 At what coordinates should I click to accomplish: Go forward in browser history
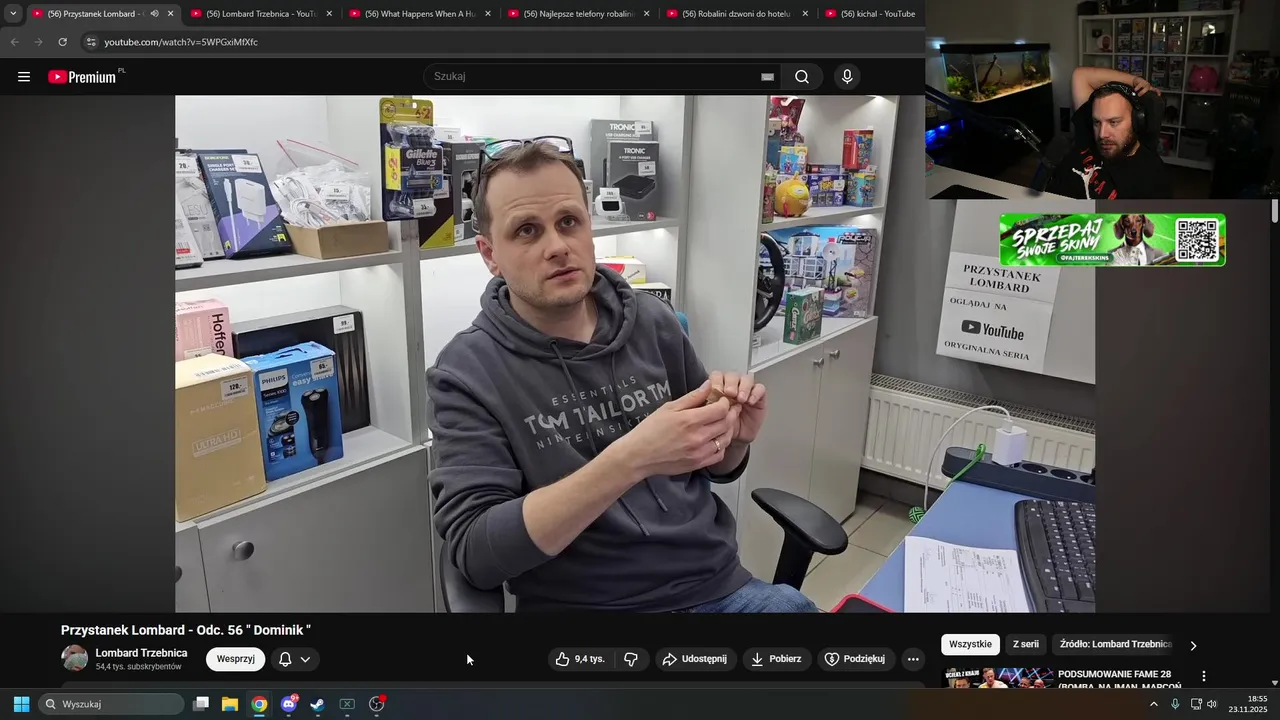[38, 42]
